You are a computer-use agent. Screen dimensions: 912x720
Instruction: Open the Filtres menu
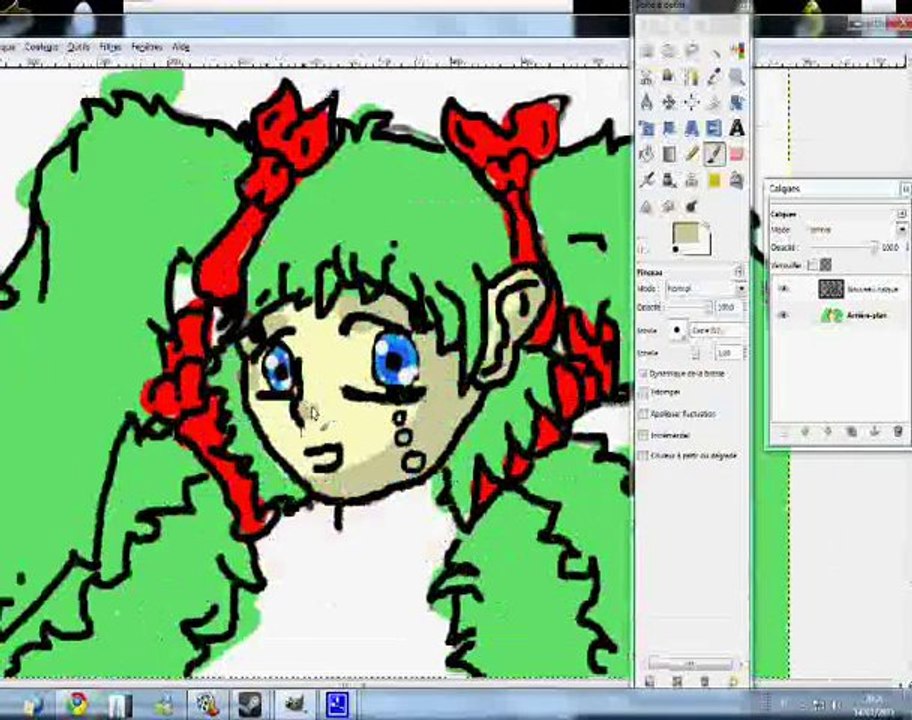(x=111, y=47)
